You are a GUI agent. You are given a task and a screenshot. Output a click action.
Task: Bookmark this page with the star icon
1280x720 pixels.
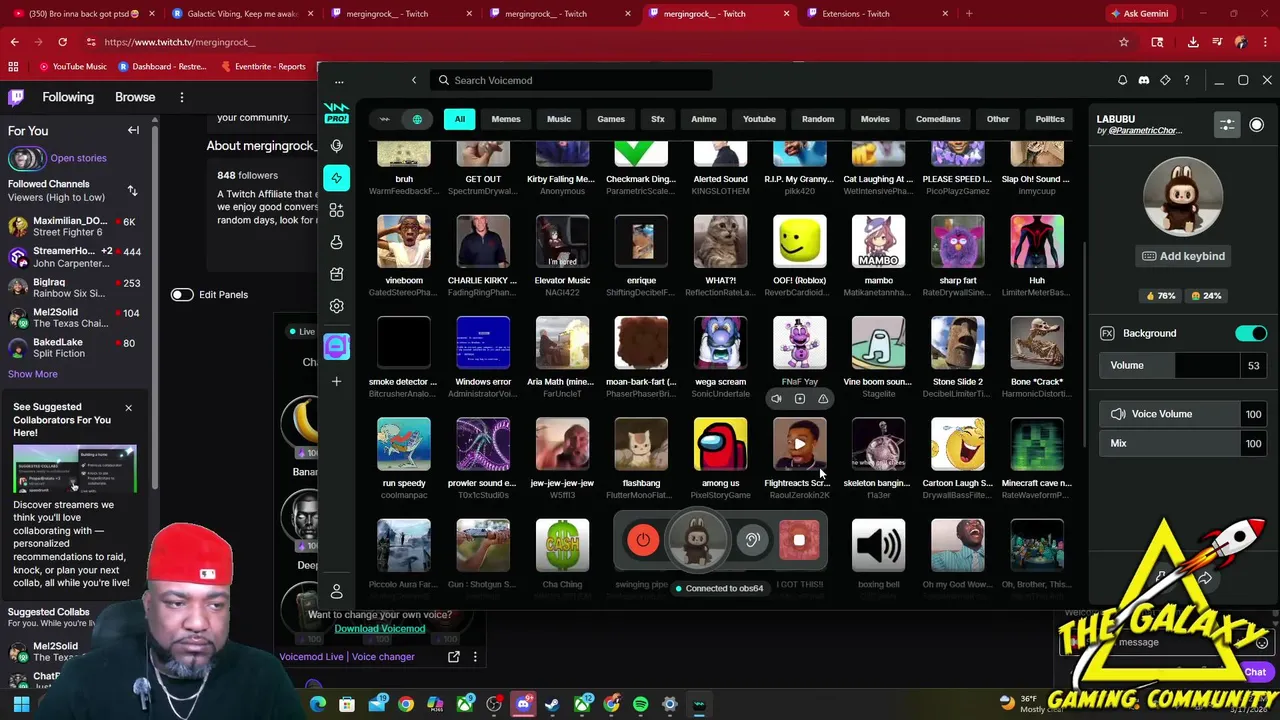1124,42
